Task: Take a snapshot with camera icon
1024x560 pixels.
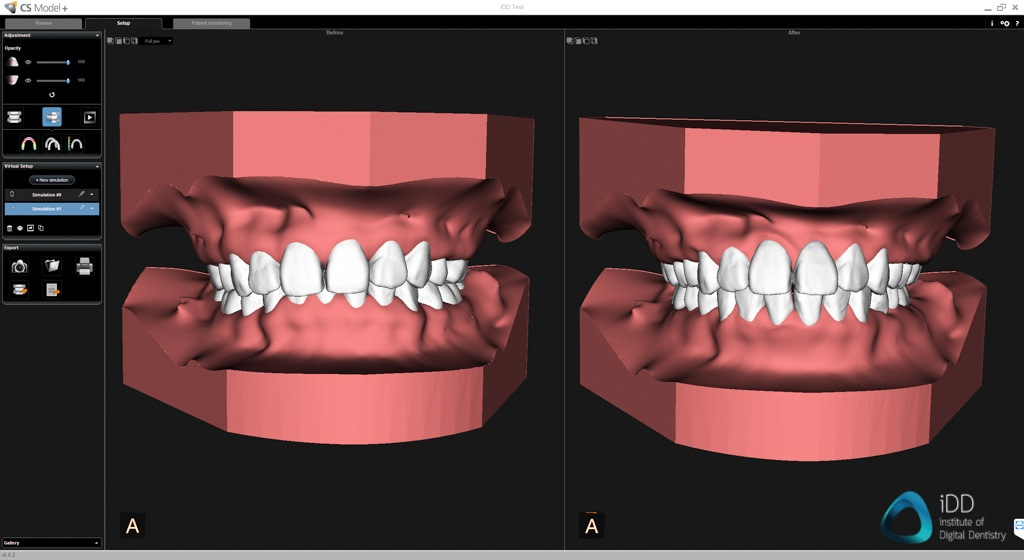Action: coord(20,266)
